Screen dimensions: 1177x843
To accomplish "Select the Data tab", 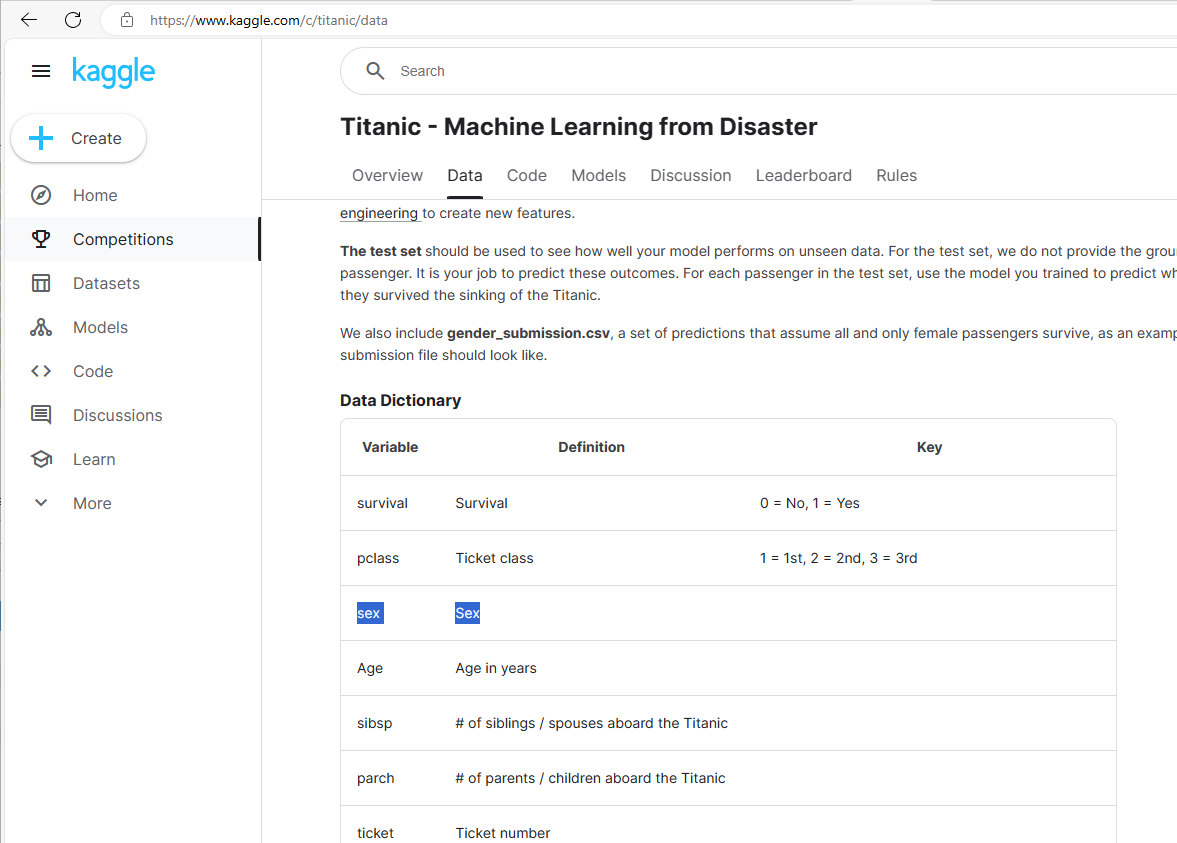I will [x=465, y=176].
